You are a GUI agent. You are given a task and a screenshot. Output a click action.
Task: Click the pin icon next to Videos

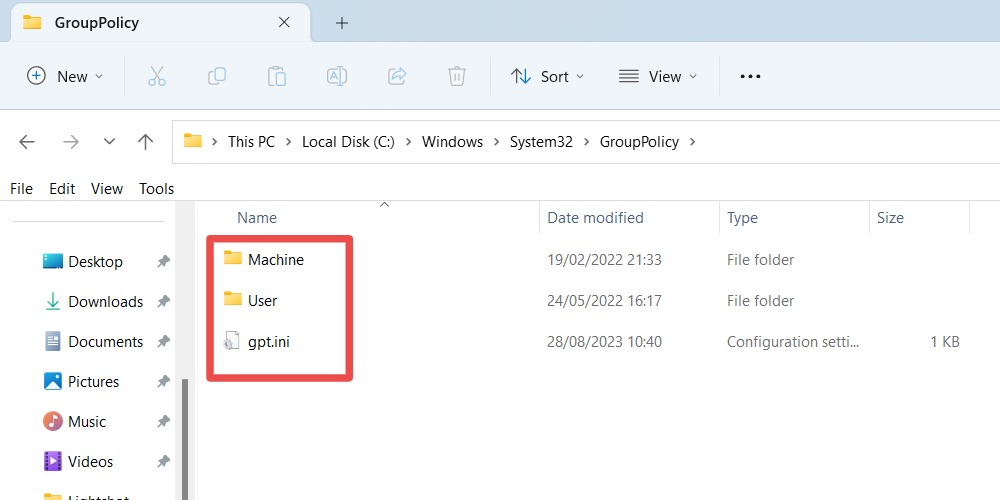point(164,462)
